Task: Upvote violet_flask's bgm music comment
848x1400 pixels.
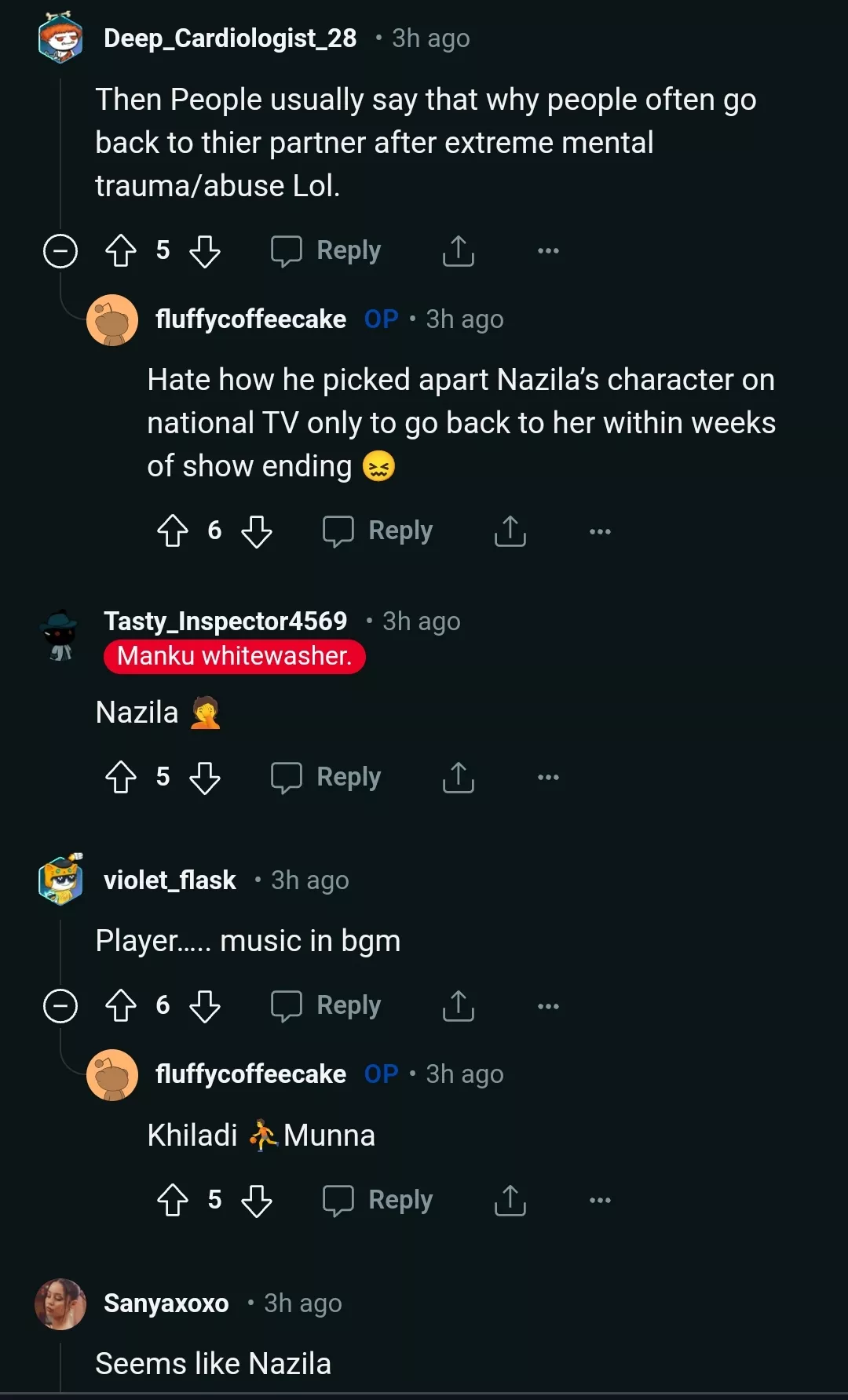Action: pyautogui.click(x=120, y=1005)
